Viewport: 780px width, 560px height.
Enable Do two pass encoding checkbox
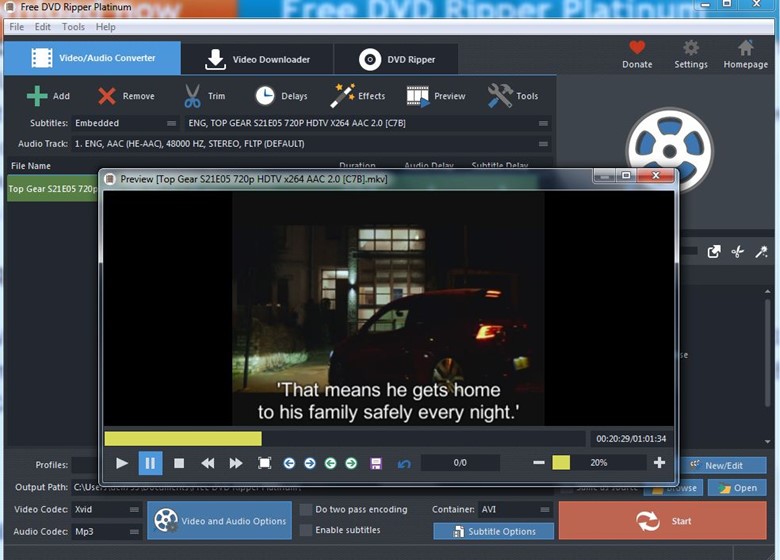coord(306,509)
